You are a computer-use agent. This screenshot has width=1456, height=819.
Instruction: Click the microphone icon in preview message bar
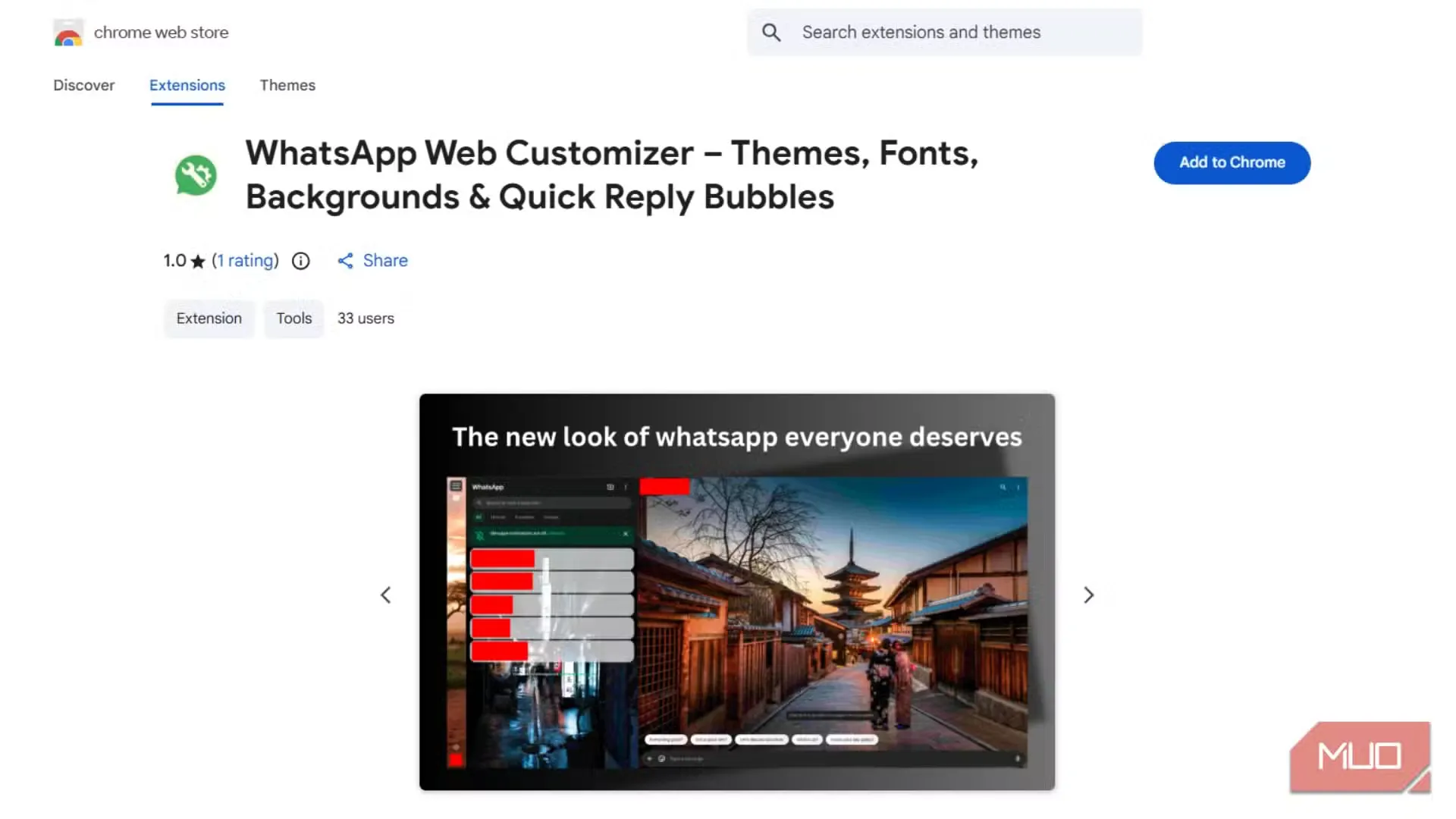point(1017,758)
